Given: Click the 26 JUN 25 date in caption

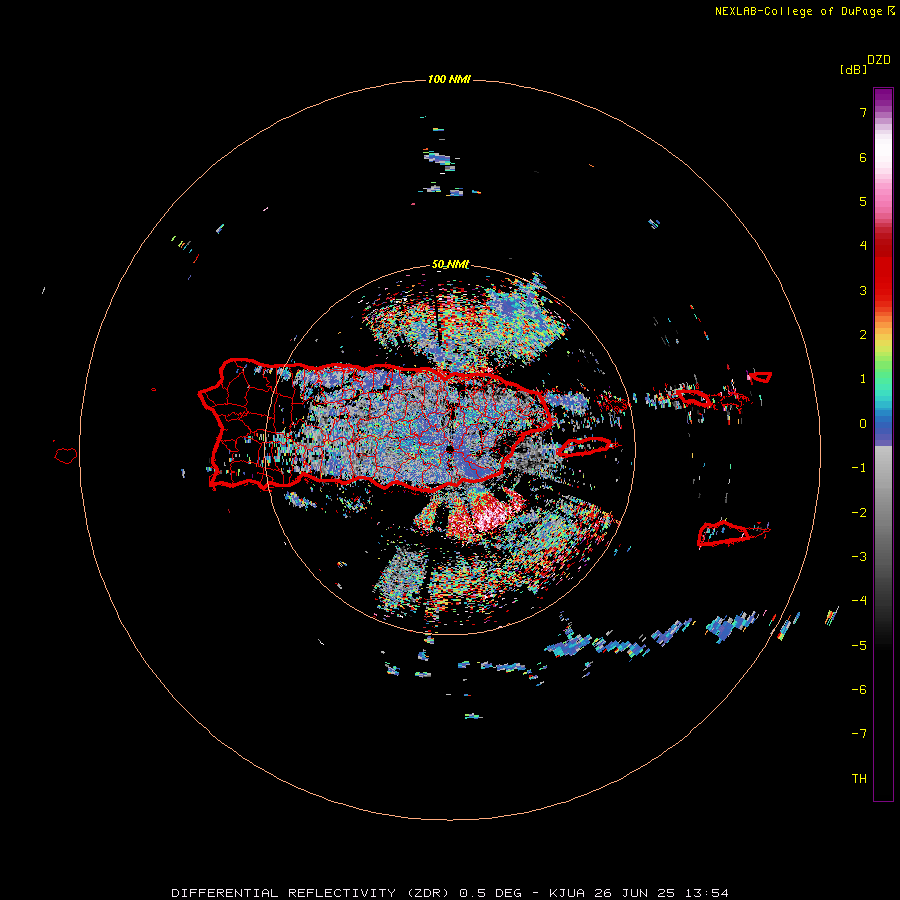Looking at the screenshot, I should click(x=634, y=893).
